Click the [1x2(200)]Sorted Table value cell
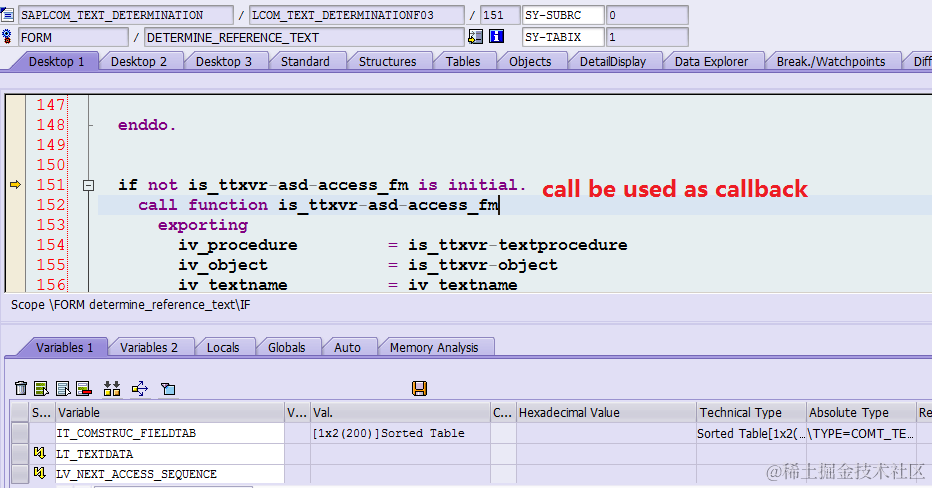The width and height of the screenshot is (932, 488). pos(400,433)
